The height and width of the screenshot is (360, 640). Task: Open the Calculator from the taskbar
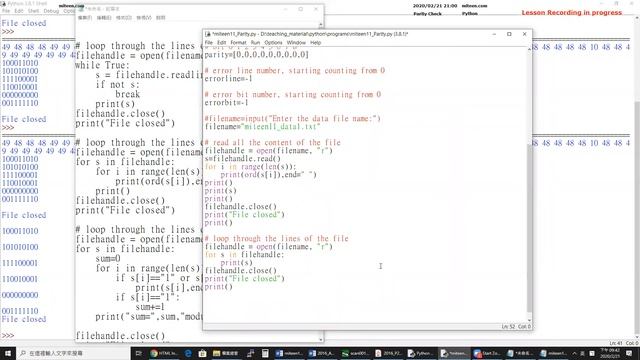pyautogui.click(x=265, y=353)
